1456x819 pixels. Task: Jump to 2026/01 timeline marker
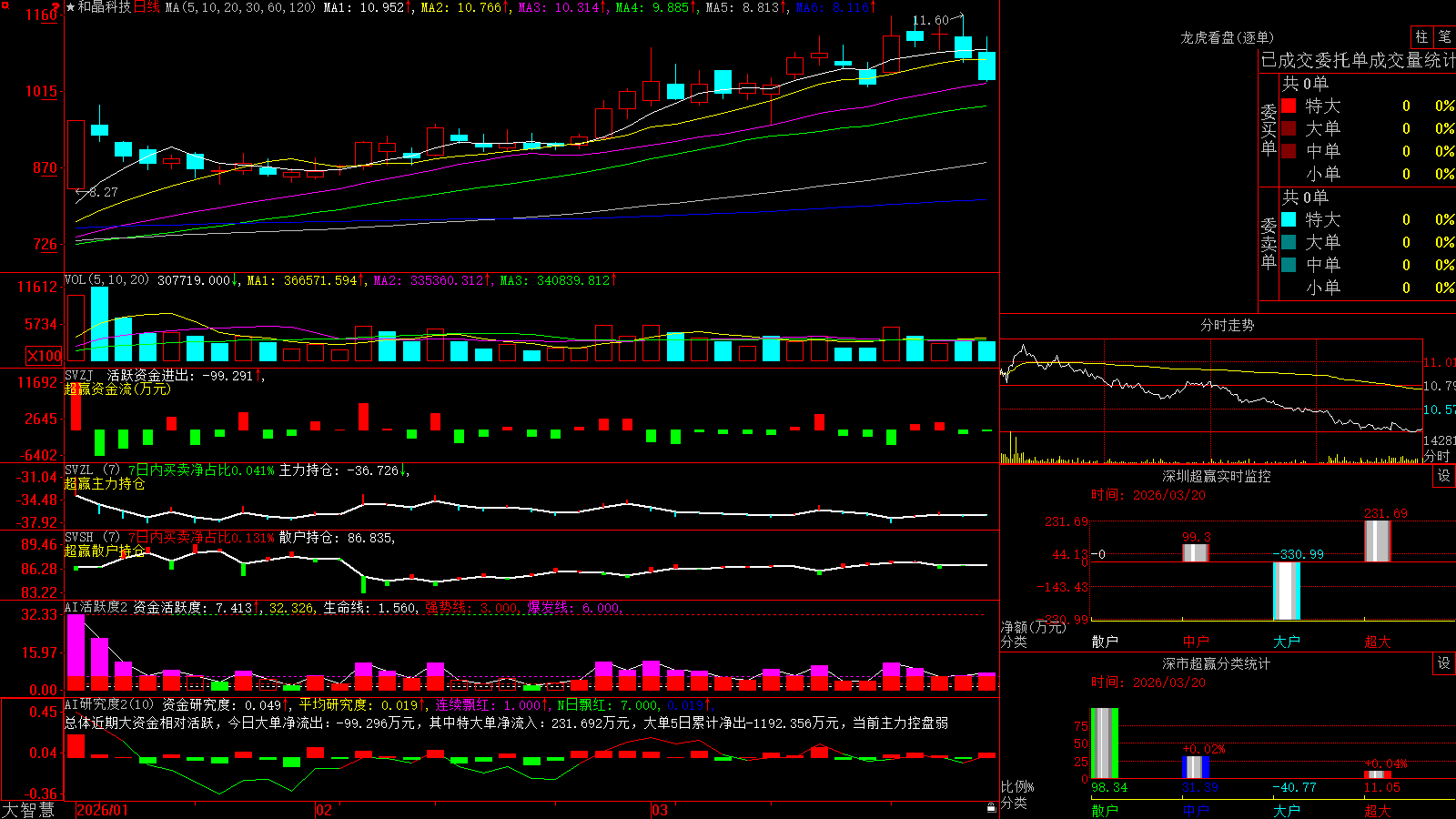tap(103, 810)
